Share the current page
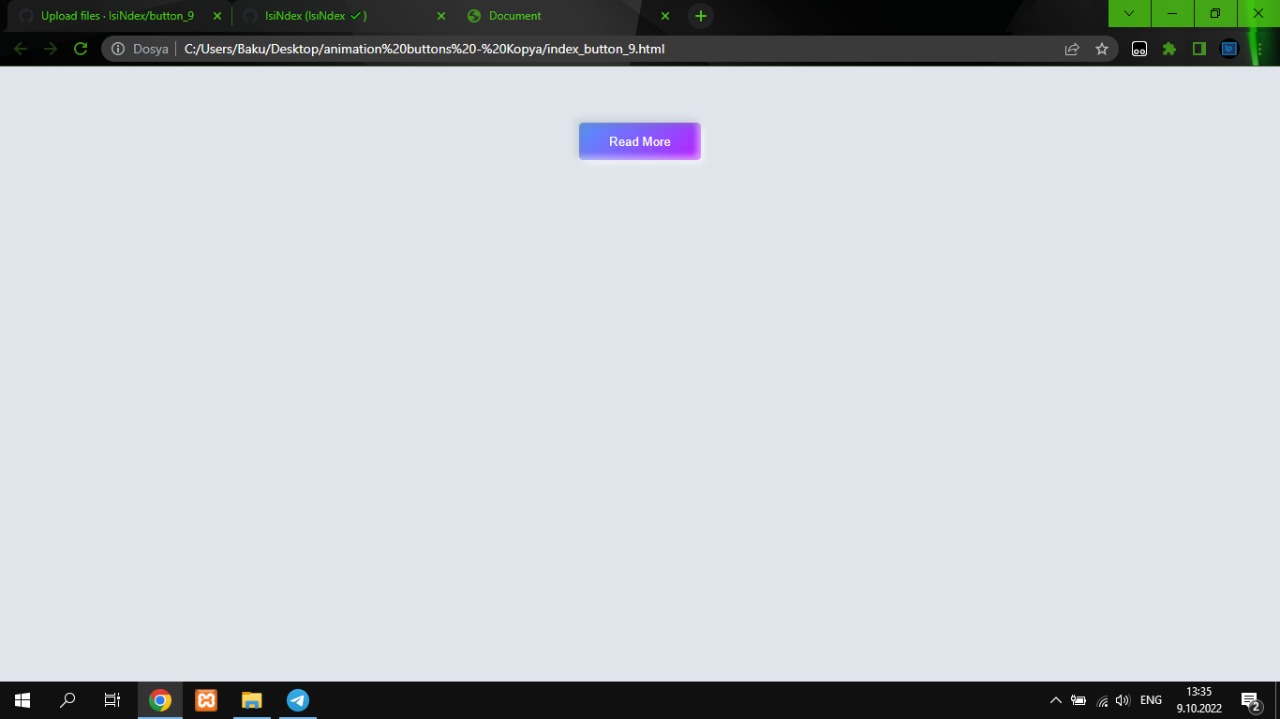This screenshot has width=1280, height=719. 1071,48
